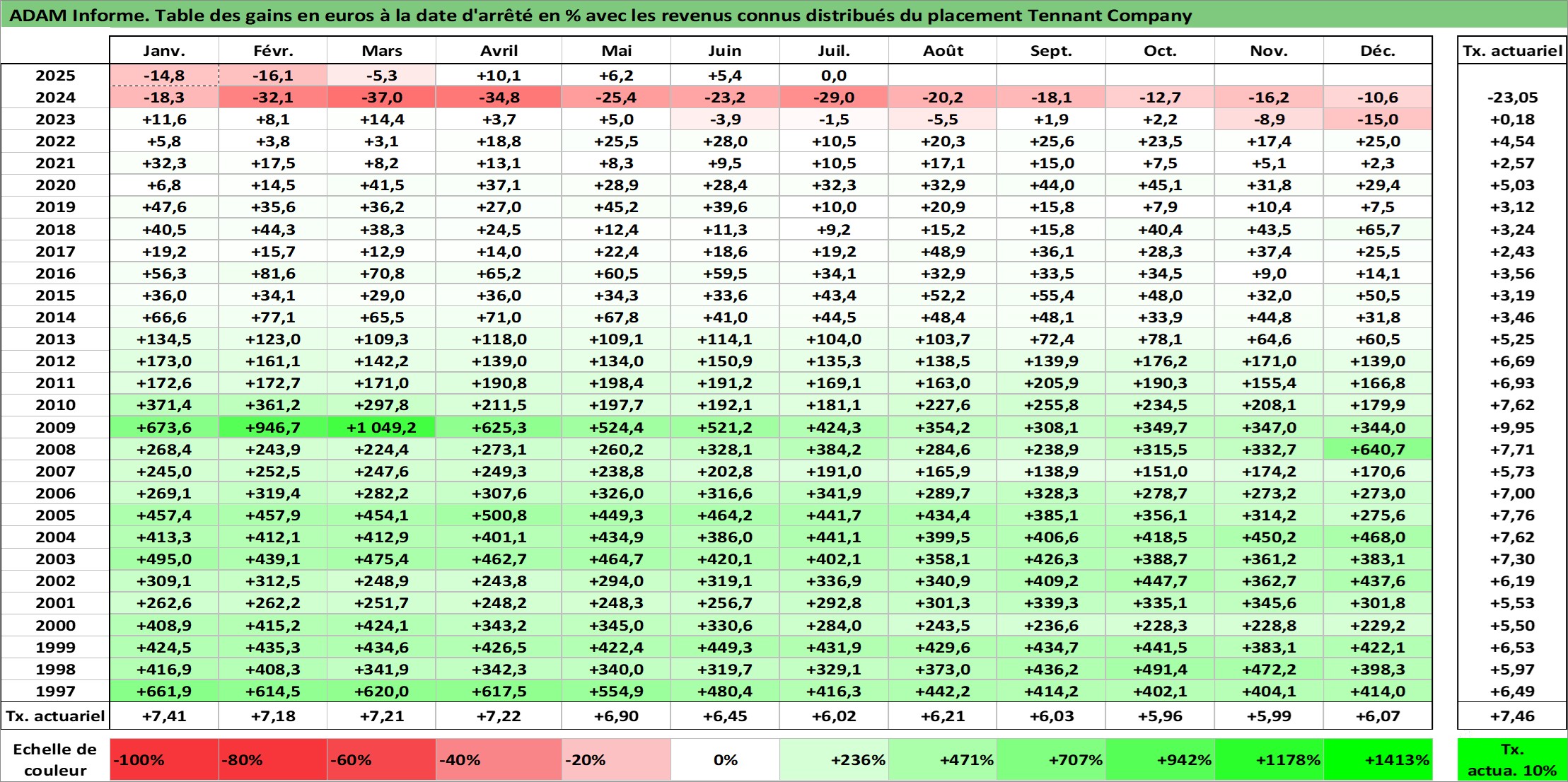
Task: Select cell value +524,4
Action: click(x=617, y=428)
